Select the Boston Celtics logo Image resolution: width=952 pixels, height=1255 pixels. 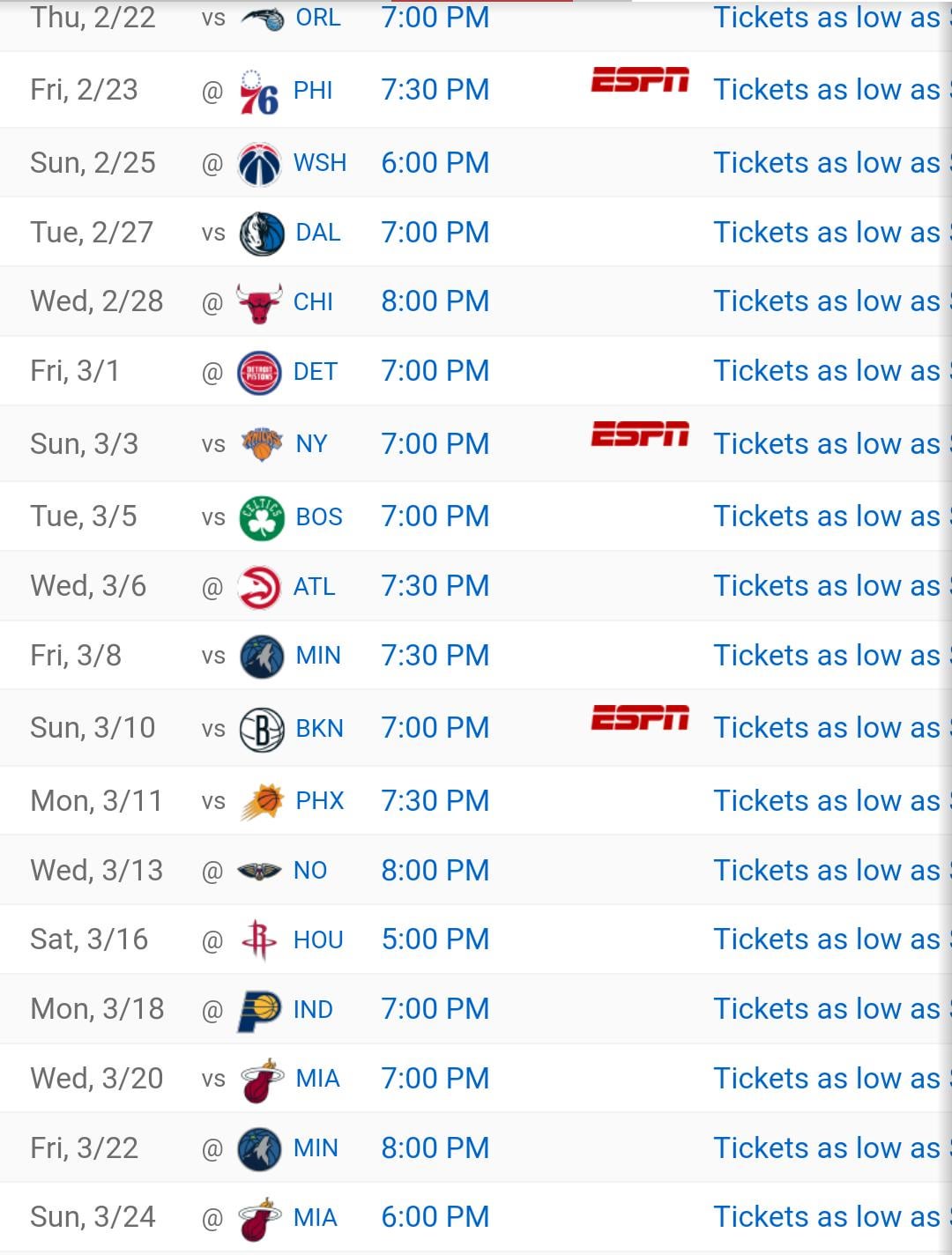pos(261,517)
